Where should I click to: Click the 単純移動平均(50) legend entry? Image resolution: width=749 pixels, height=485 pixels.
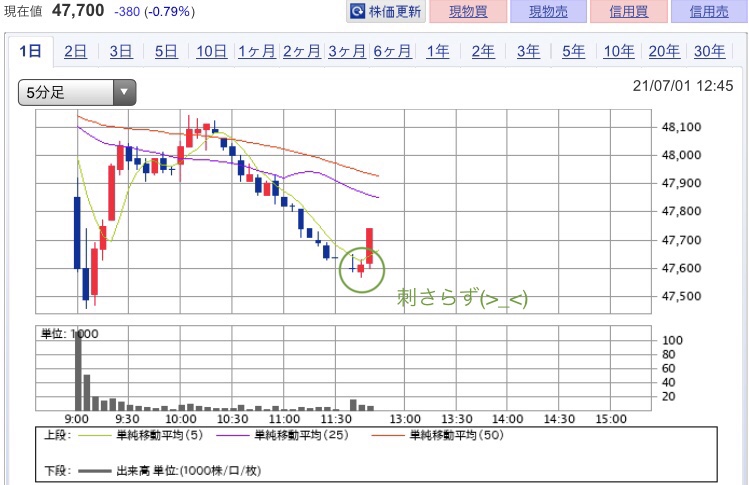click(x=438, y=435)
